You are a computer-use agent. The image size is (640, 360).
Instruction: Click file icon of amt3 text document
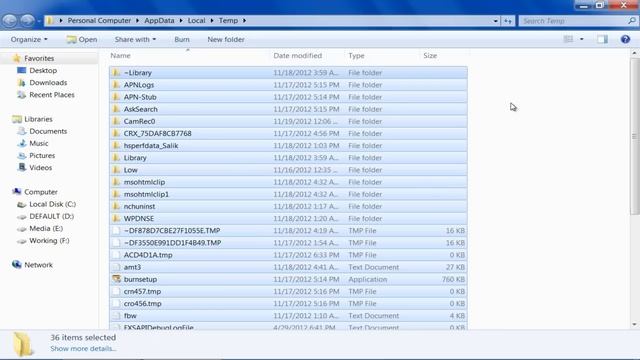[x=116, y=267]
